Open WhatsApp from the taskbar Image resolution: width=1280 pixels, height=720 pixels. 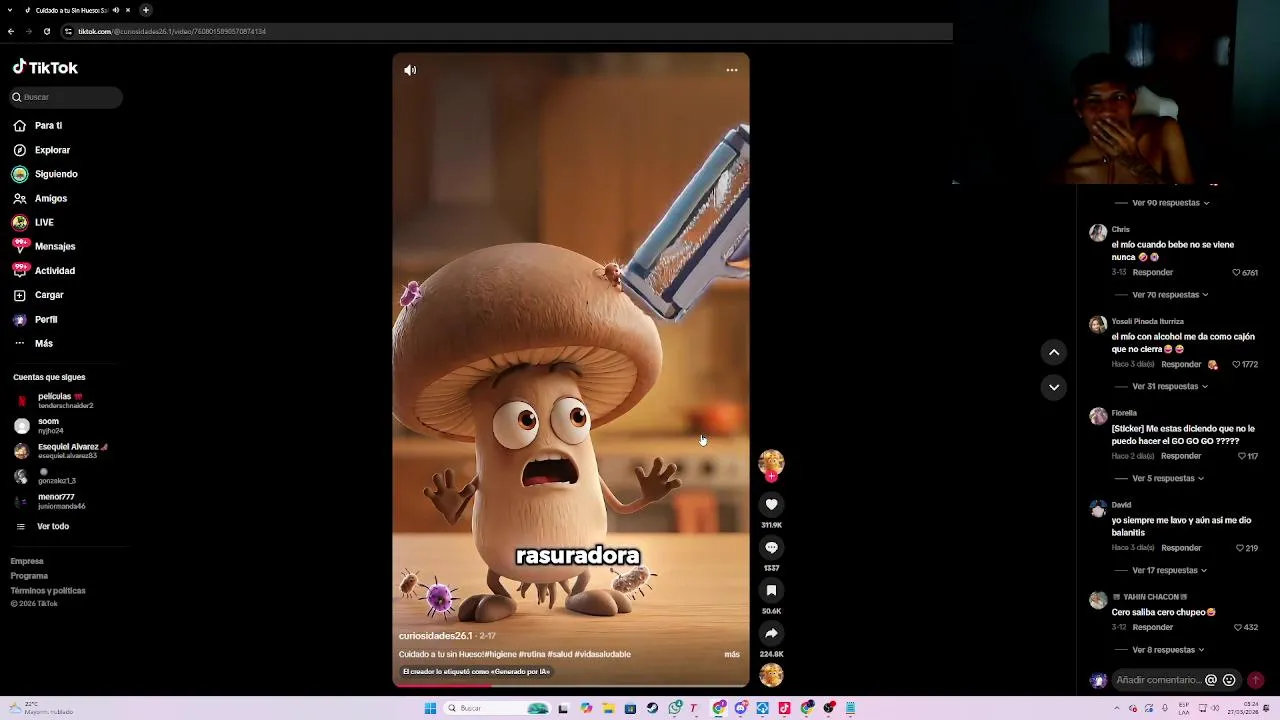click(675, 708)
